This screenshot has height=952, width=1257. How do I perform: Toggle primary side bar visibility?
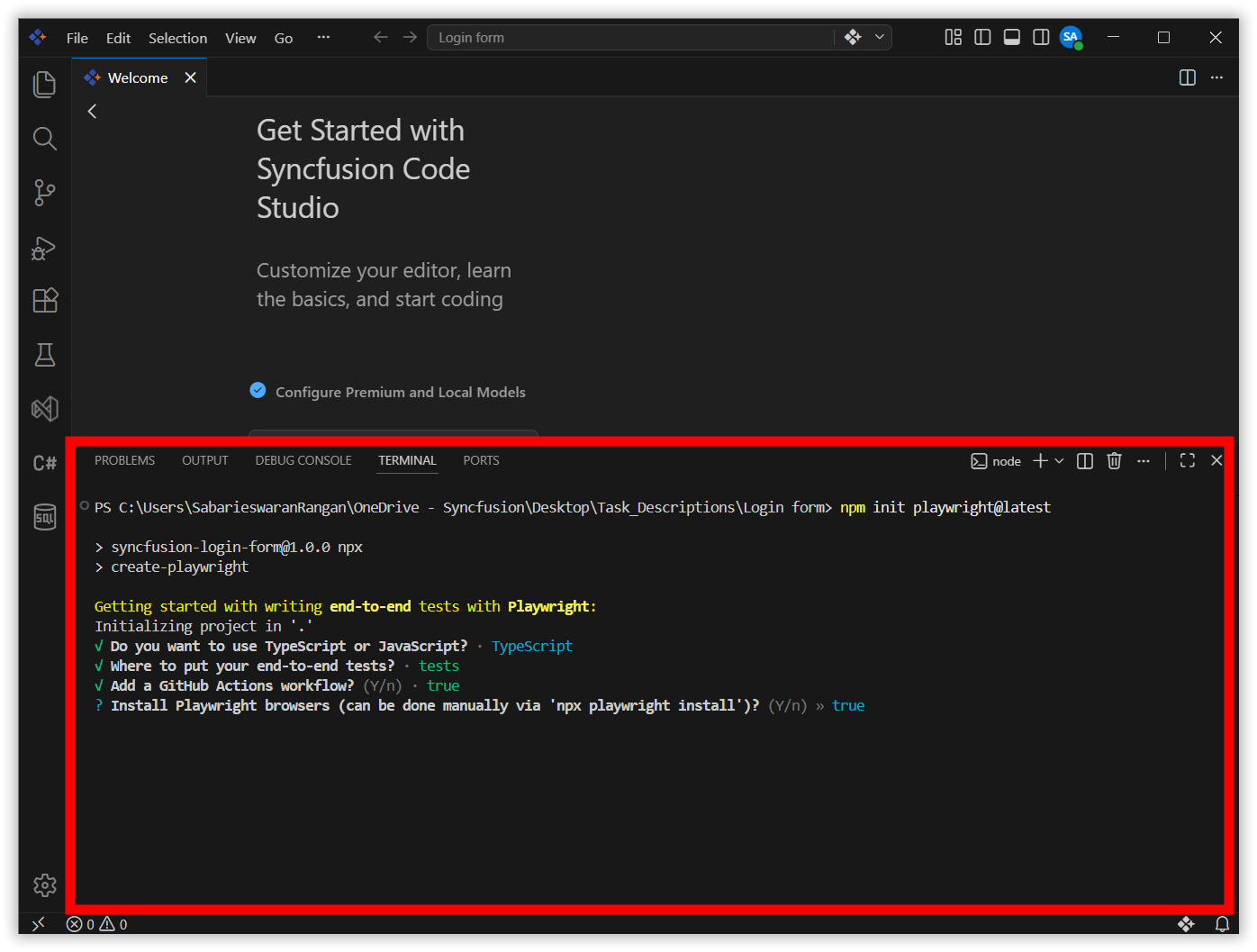coord(982,37)
